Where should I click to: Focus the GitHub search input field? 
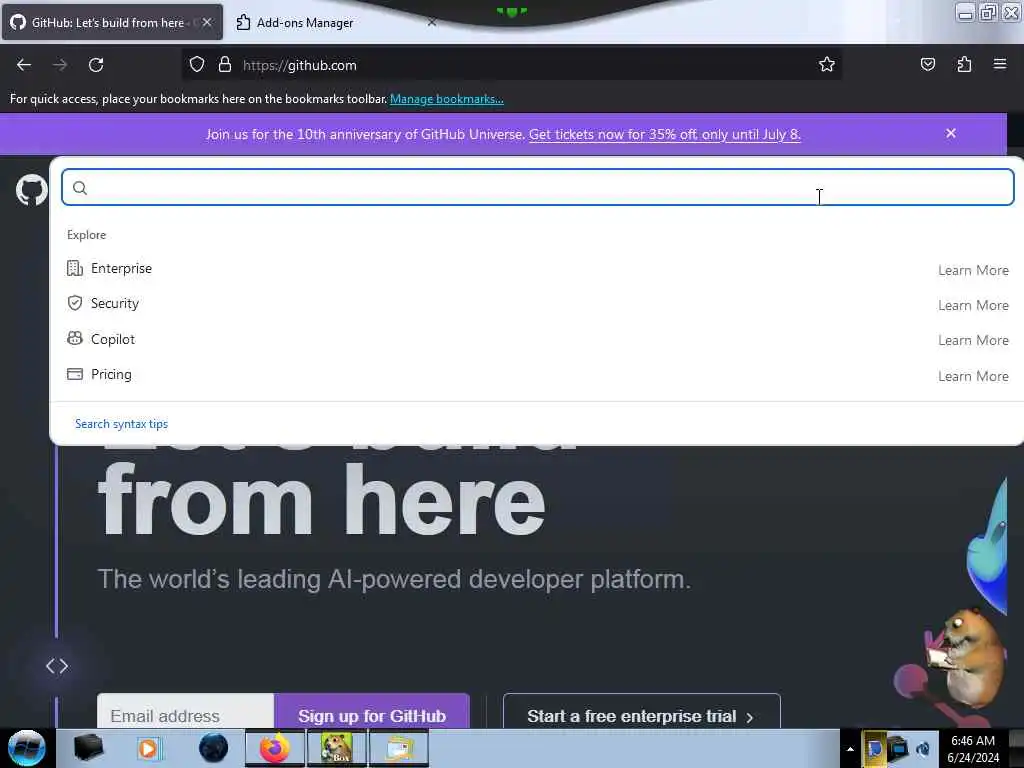click(537, 187)
